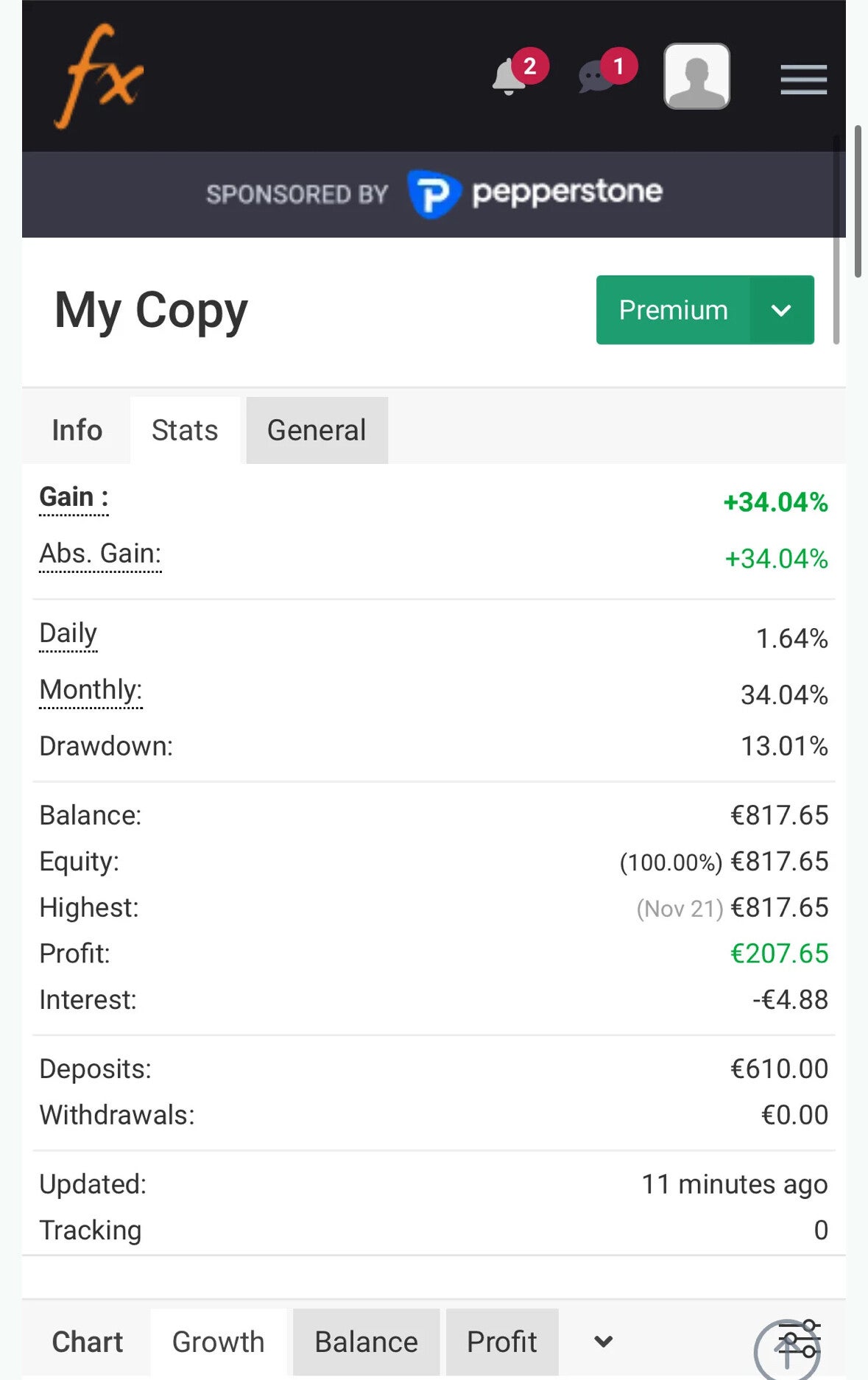The image size is (868, 1380).
Task: Select the Balance chart tab
Action: click(x=366, y=1342)
